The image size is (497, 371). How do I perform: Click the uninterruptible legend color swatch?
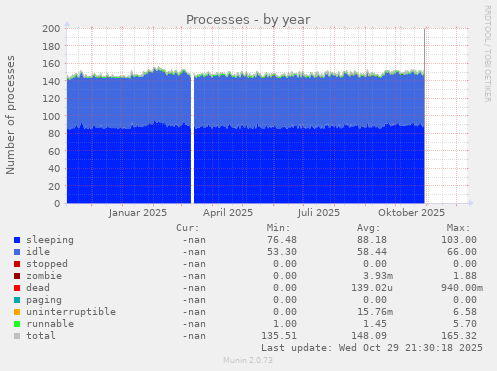17,312
